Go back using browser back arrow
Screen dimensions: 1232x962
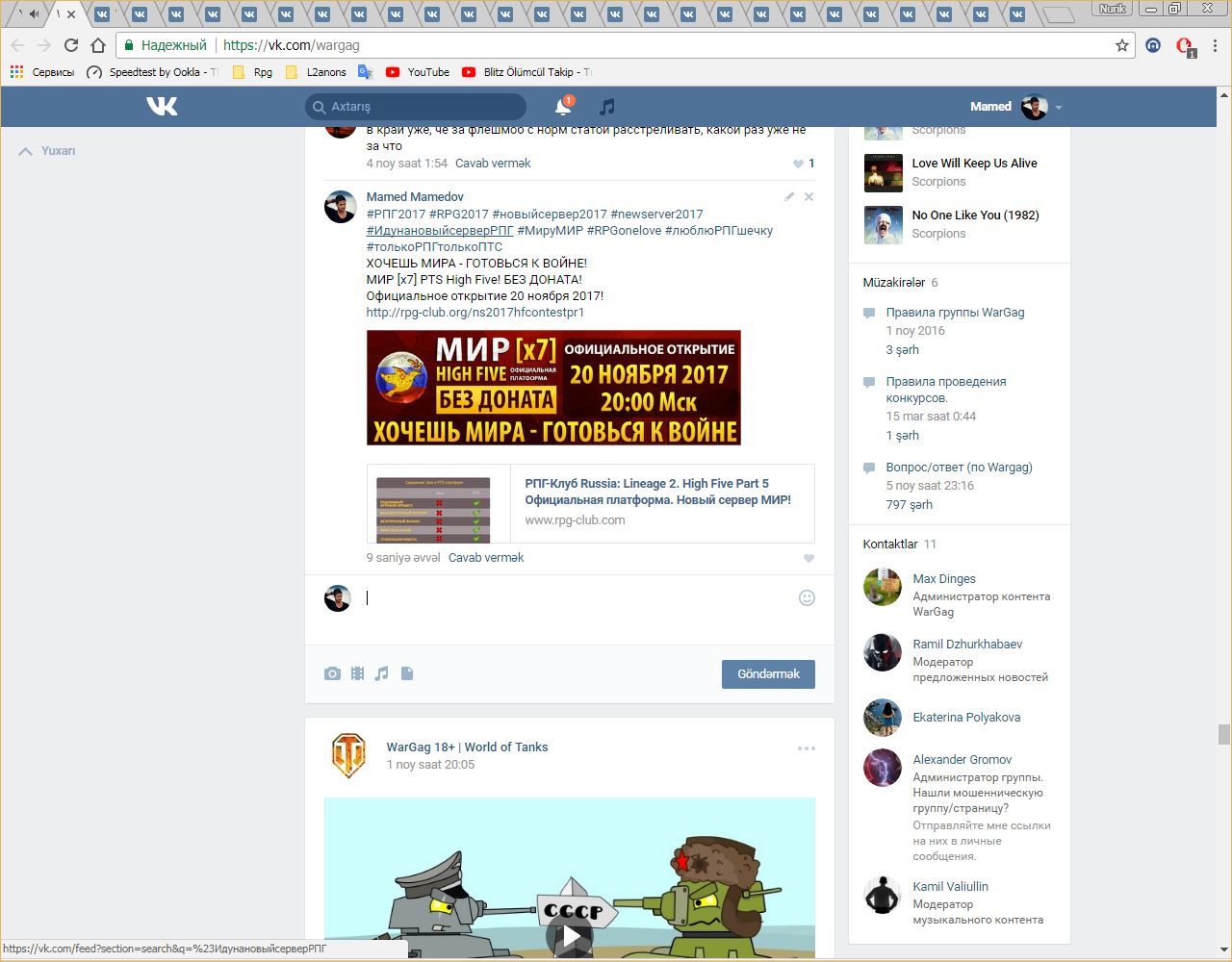click(x=17, y=45)
